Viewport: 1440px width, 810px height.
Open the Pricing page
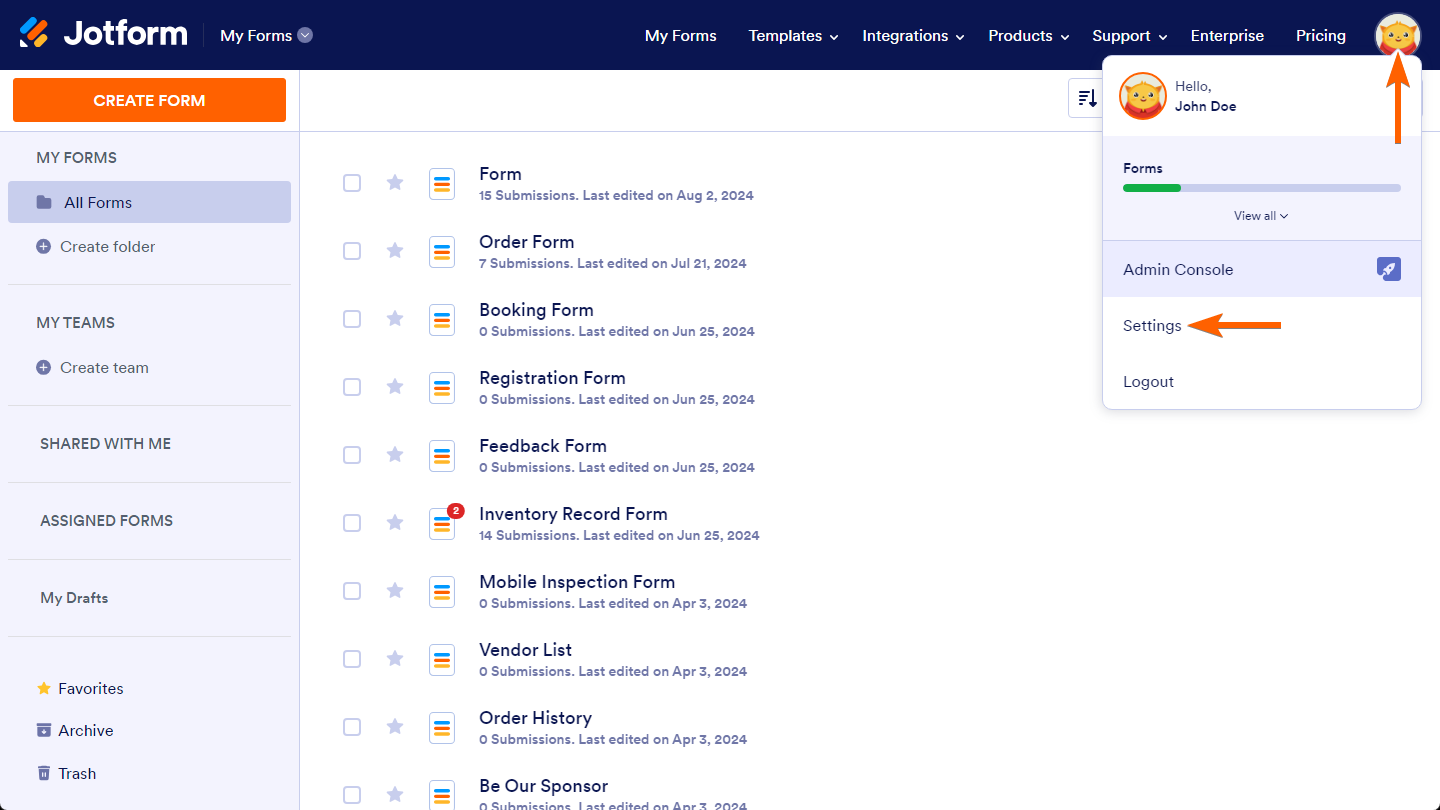[x=1321, y=36]
